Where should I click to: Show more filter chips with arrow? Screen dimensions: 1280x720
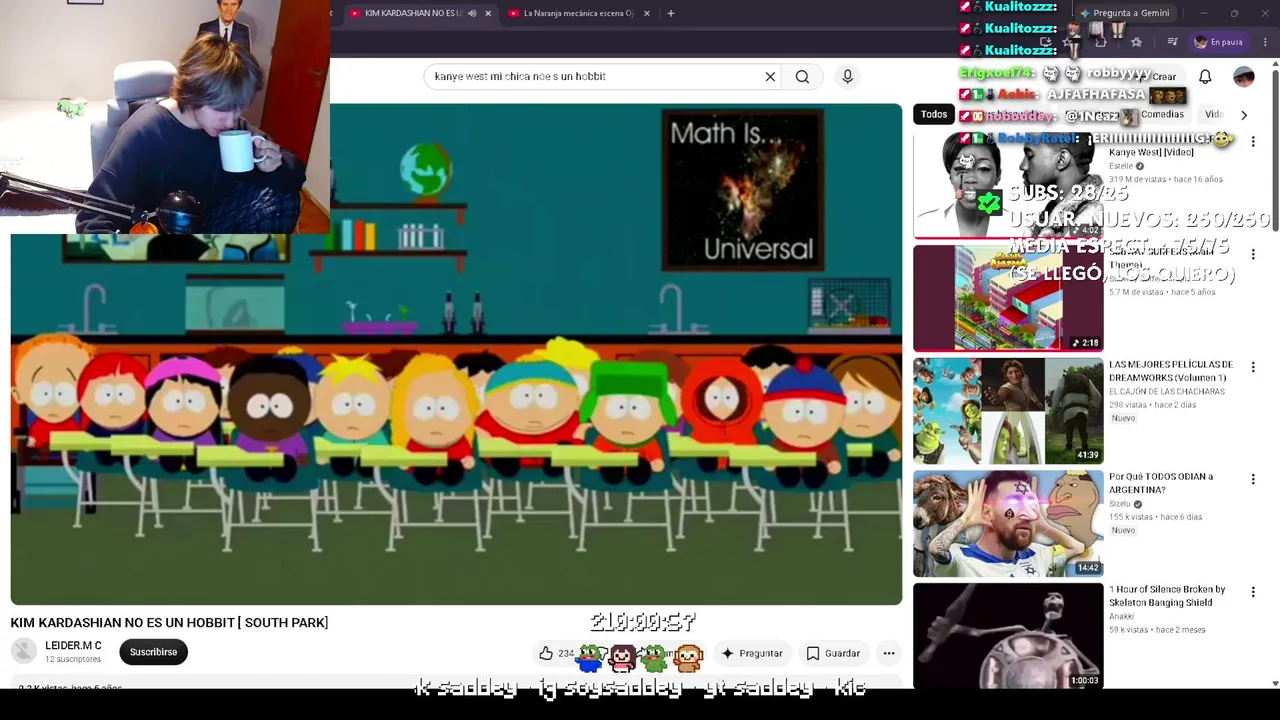click(1244, 115)
